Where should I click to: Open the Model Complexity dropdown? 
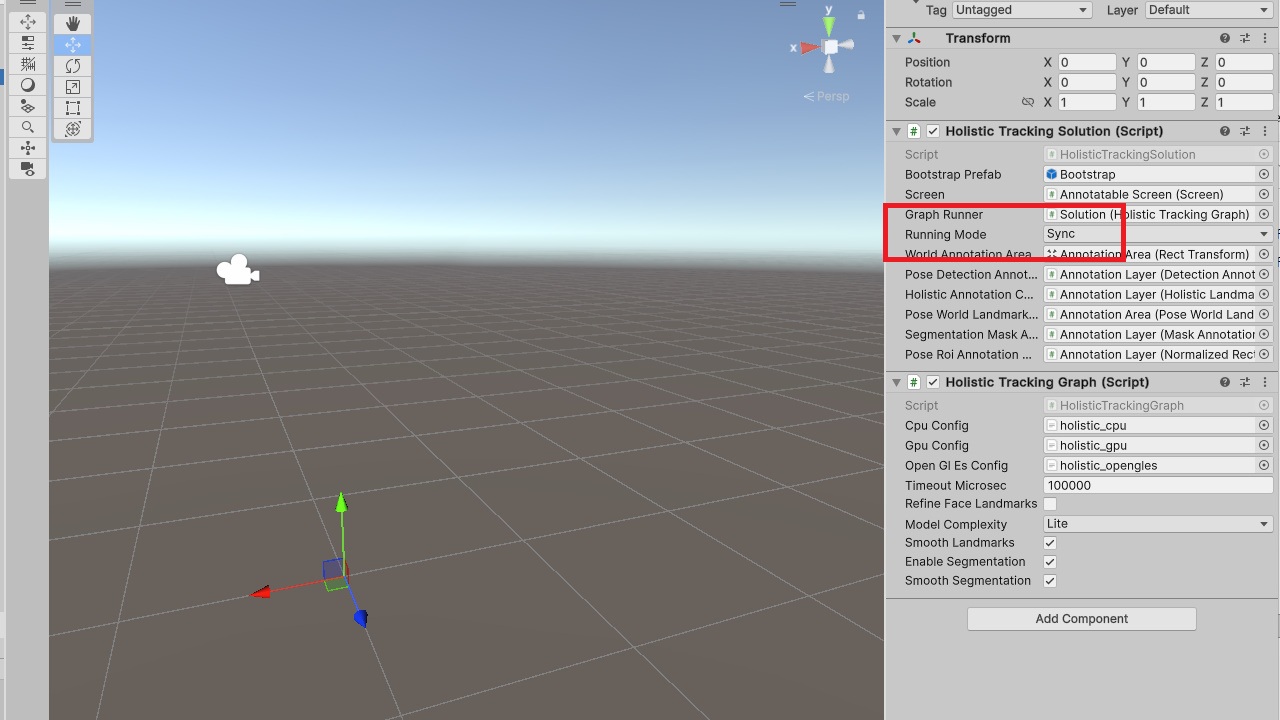click(x=1155, y=523)
